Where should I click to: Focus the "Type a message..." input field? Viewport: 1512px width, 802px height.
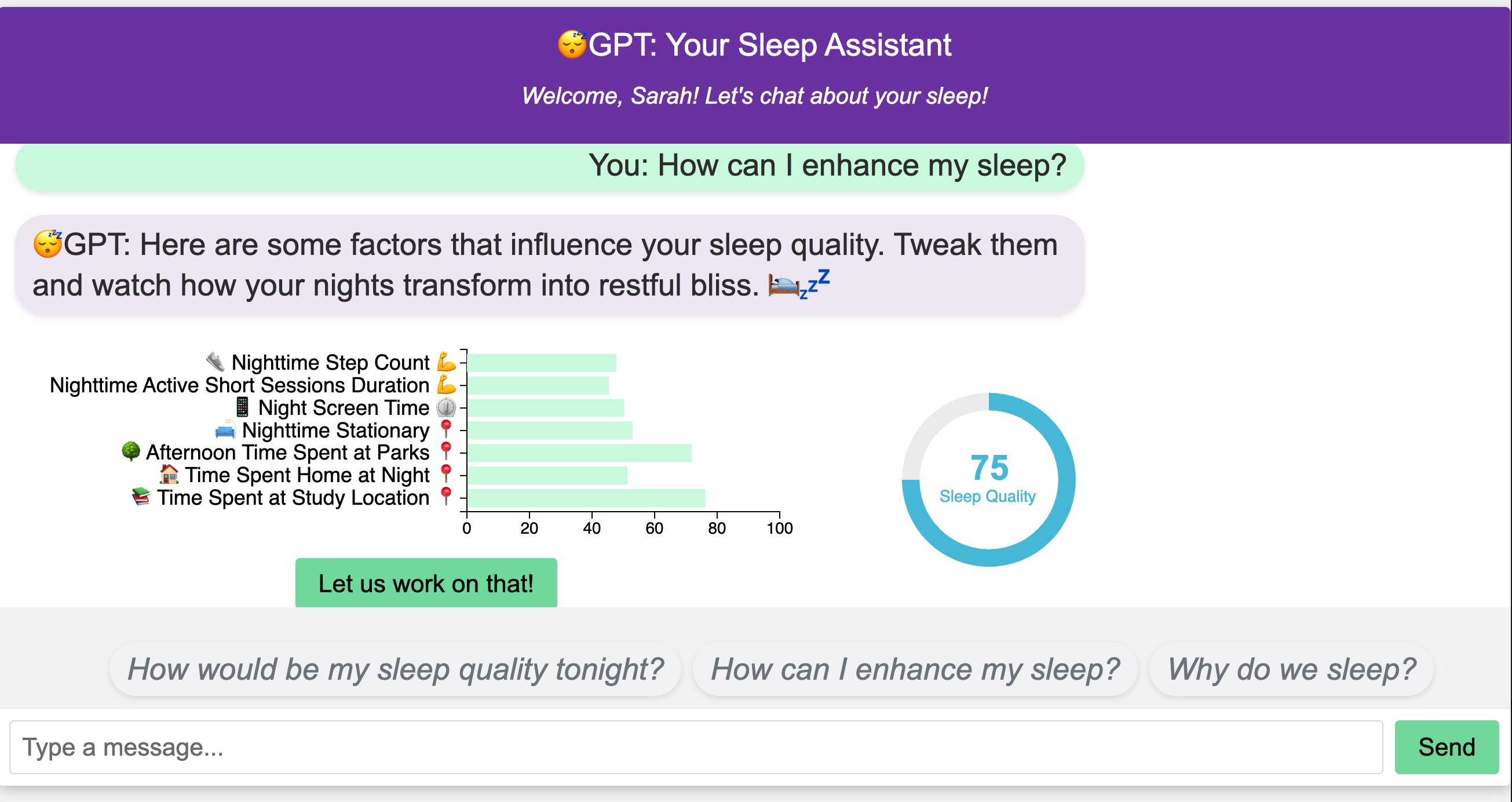696,747
